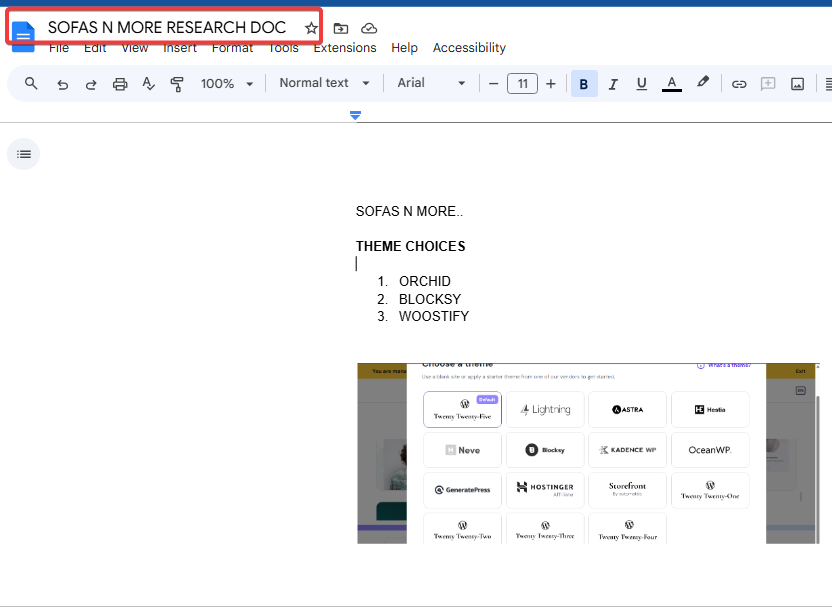
Task: Click the Google Docs home icon
Action: 23,37
